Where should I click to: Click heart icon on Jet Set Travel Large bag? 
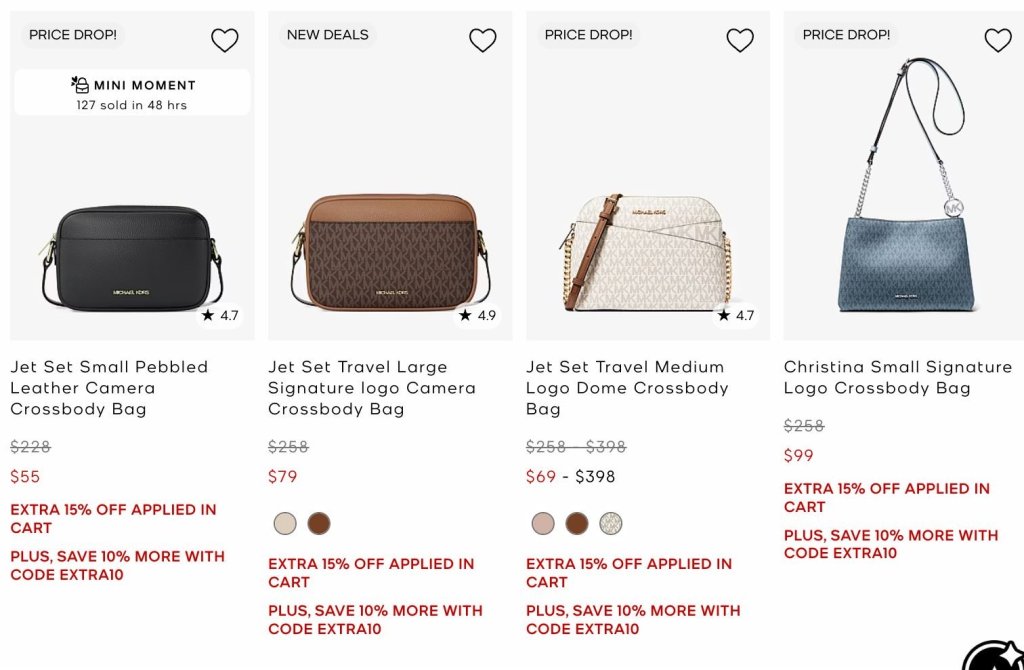[483, 40]
